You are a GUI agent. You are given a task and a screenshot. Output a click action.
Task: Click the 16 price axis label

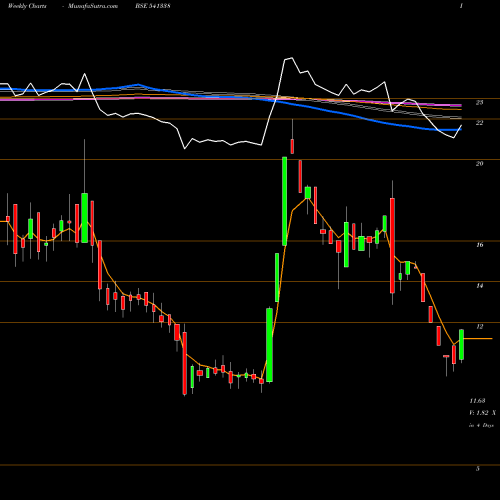click(479, 245)
